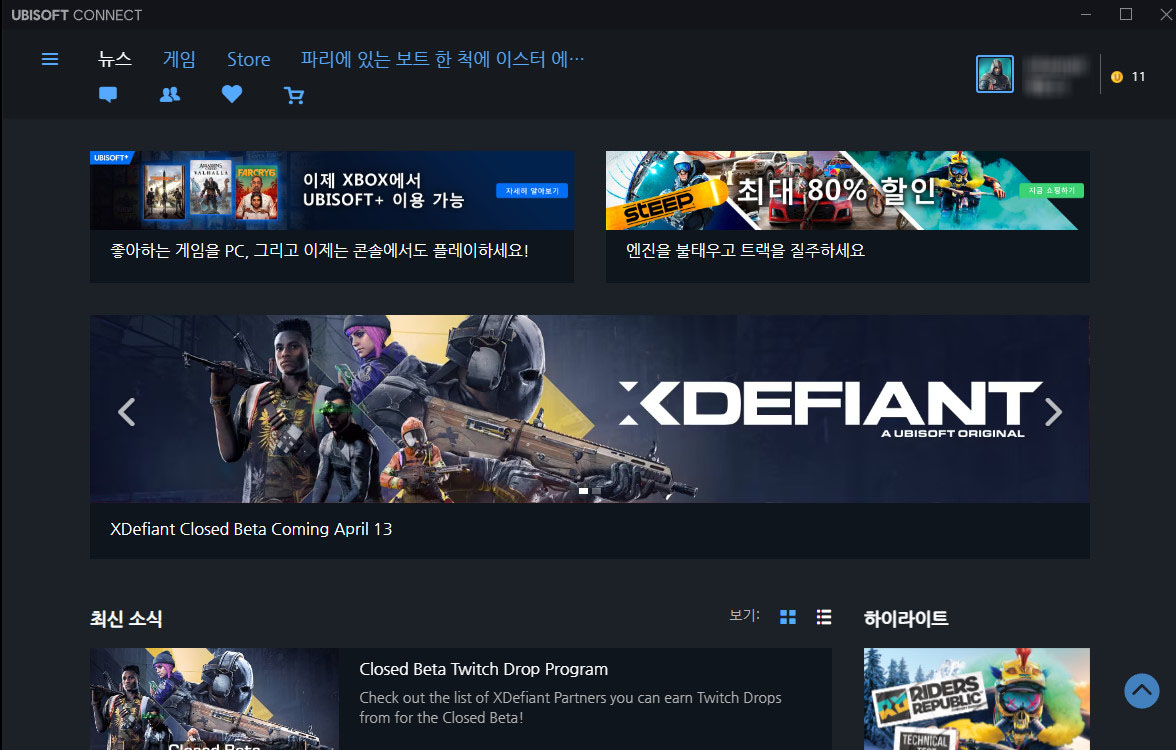Open the Riders Republic highlight image
The image size is (1176, 750).
tap(976, 699)
